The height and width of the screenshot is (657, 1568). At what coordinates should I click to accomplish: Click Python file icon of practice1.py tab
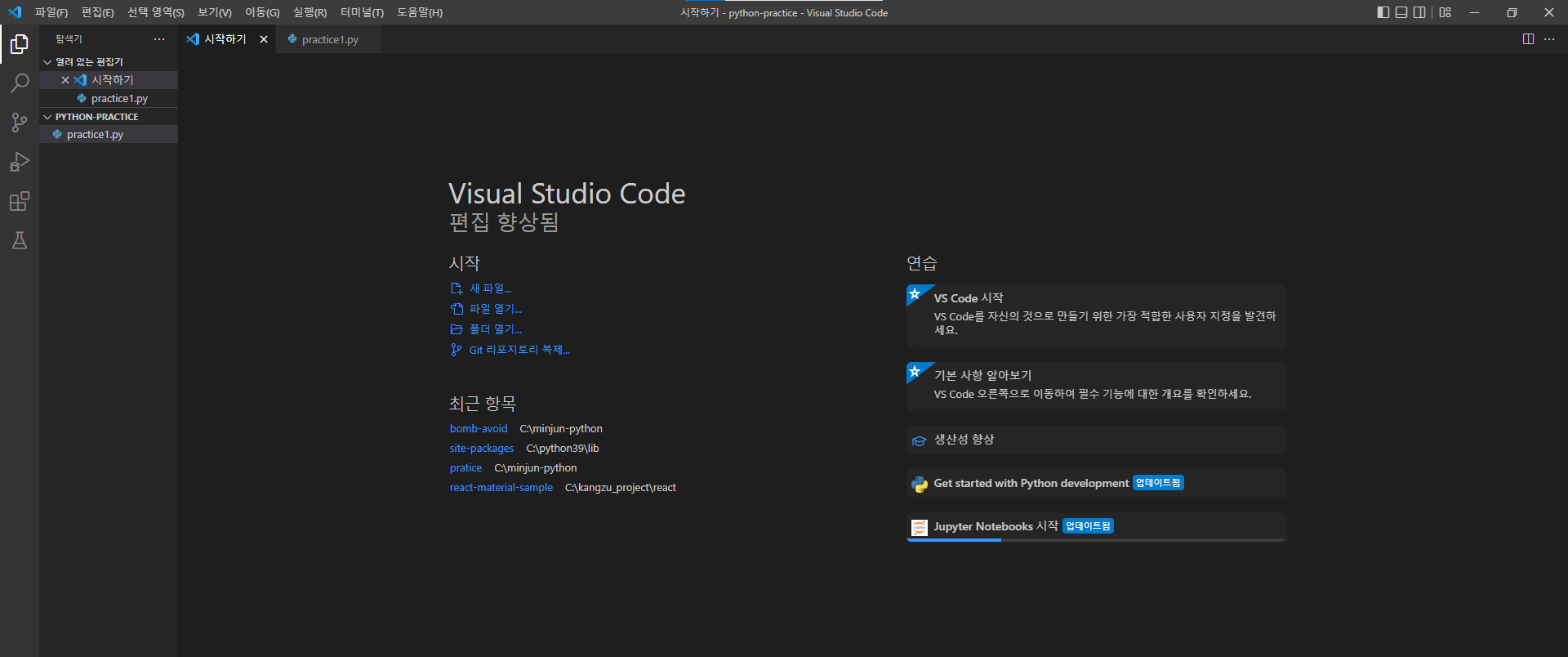(x=292, y=39)
